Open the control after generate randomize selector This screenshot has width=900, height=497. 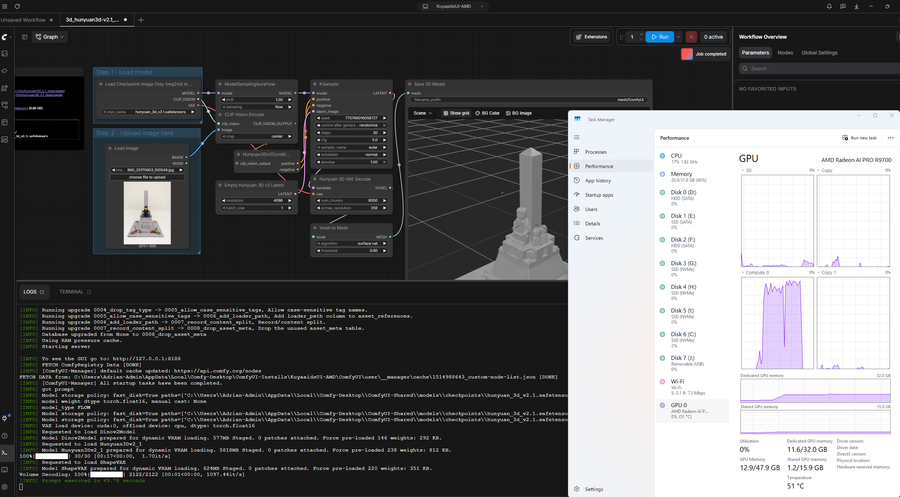pos(351,125)
